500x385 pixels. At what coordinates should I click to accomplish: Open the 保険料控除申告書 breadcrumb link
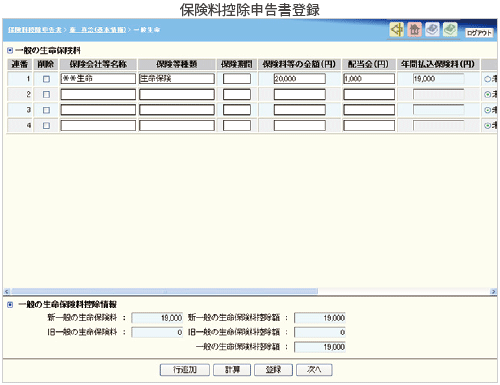click(35, 30)
